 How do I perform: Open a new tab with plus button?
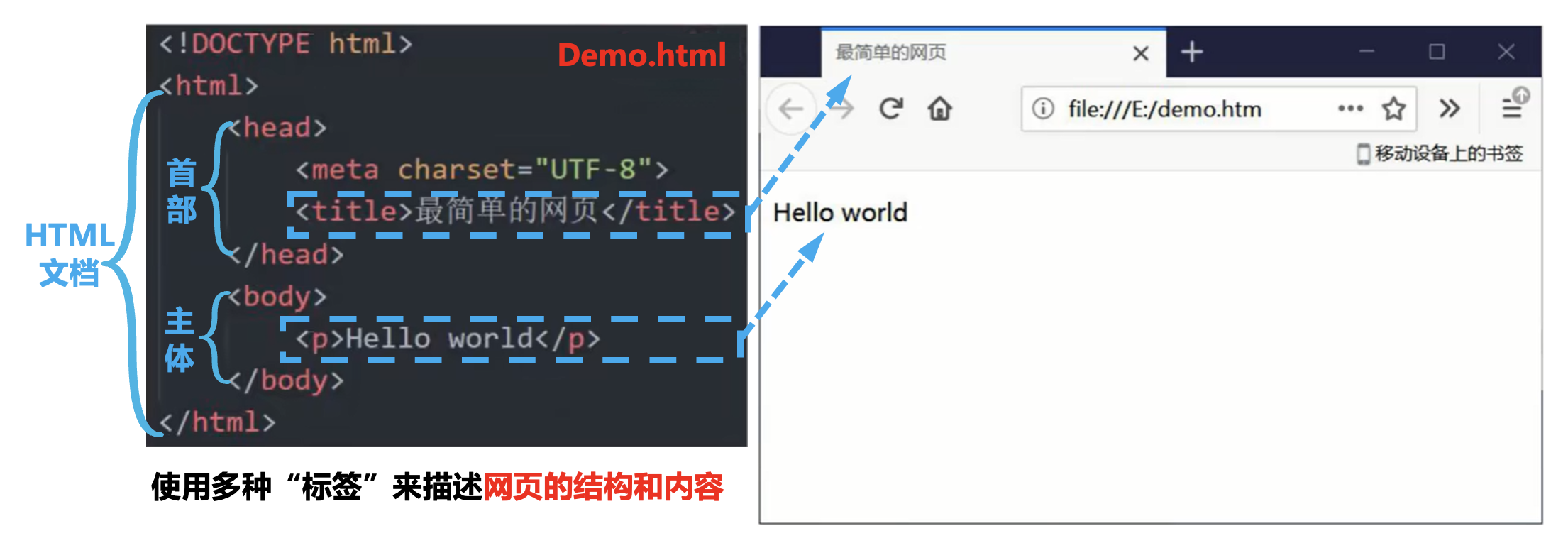1192,52
